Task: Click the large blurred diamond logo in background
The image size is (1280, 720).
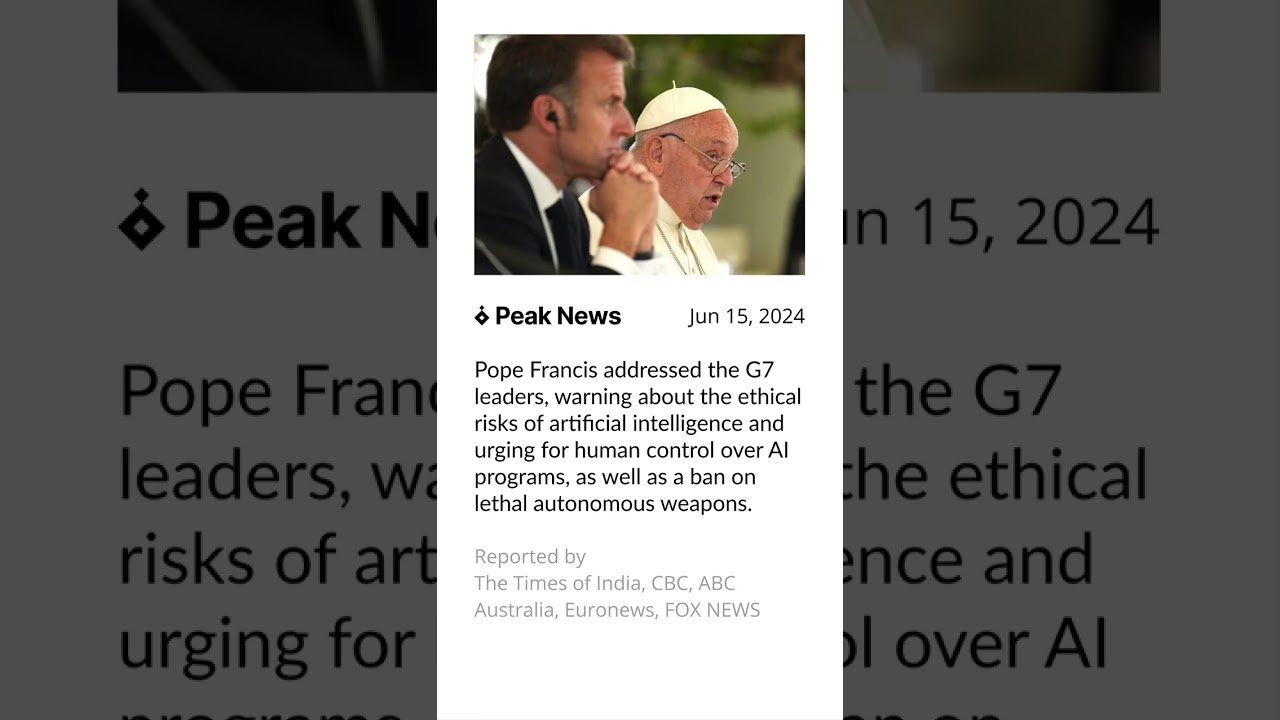Action: coord(141,219)
